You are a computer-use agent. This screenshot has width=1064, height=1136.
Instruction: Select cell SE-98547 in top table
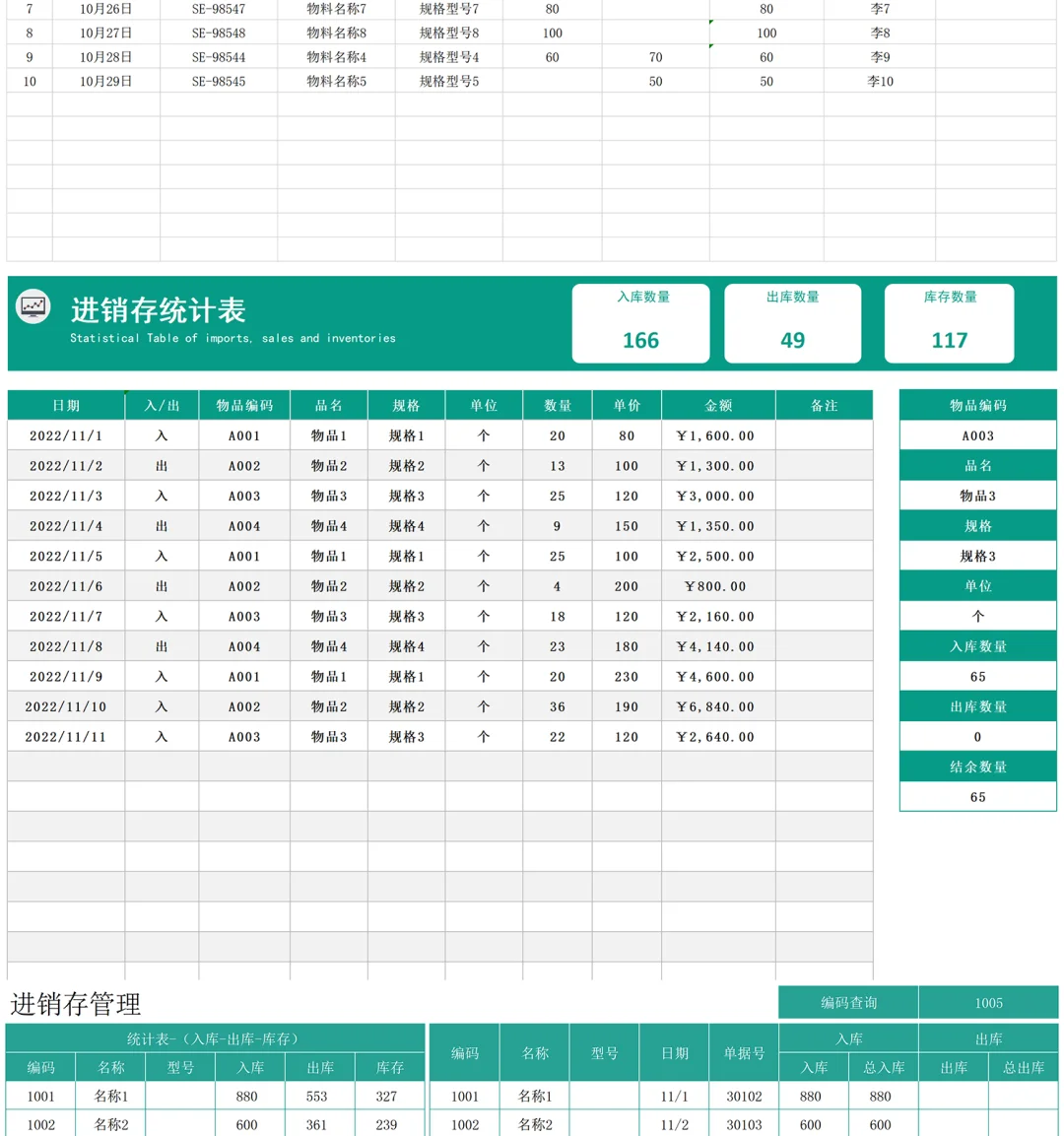point(219,9)
